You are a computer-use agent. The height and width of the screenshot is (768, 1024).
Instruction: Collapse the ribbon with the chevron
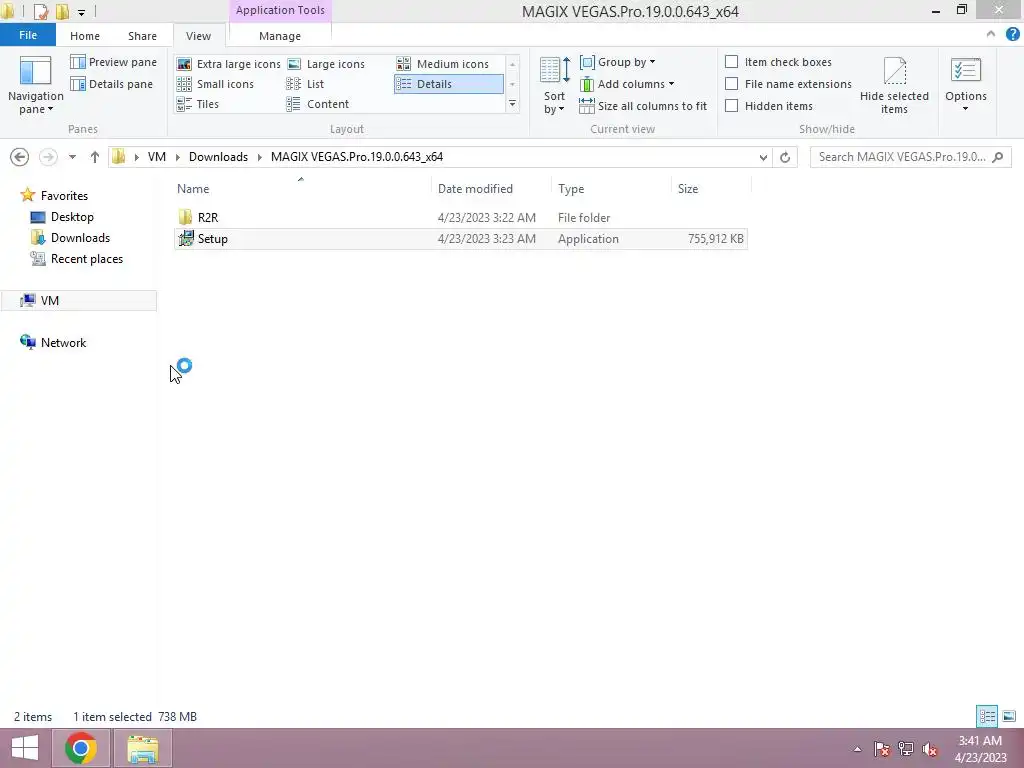pos(991,34)
